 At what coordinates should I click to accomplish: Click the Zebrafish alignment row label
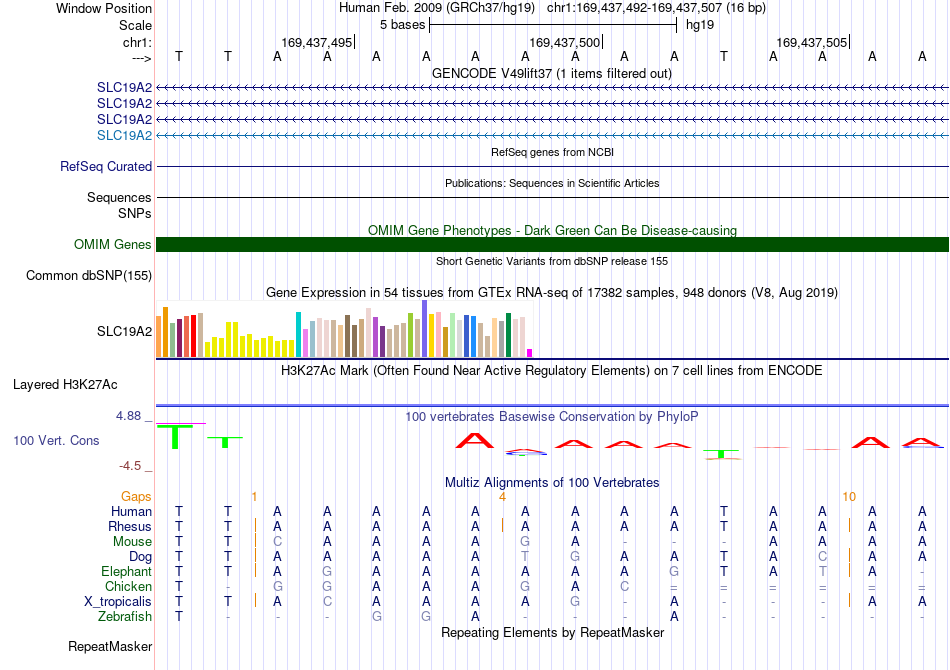125,617
